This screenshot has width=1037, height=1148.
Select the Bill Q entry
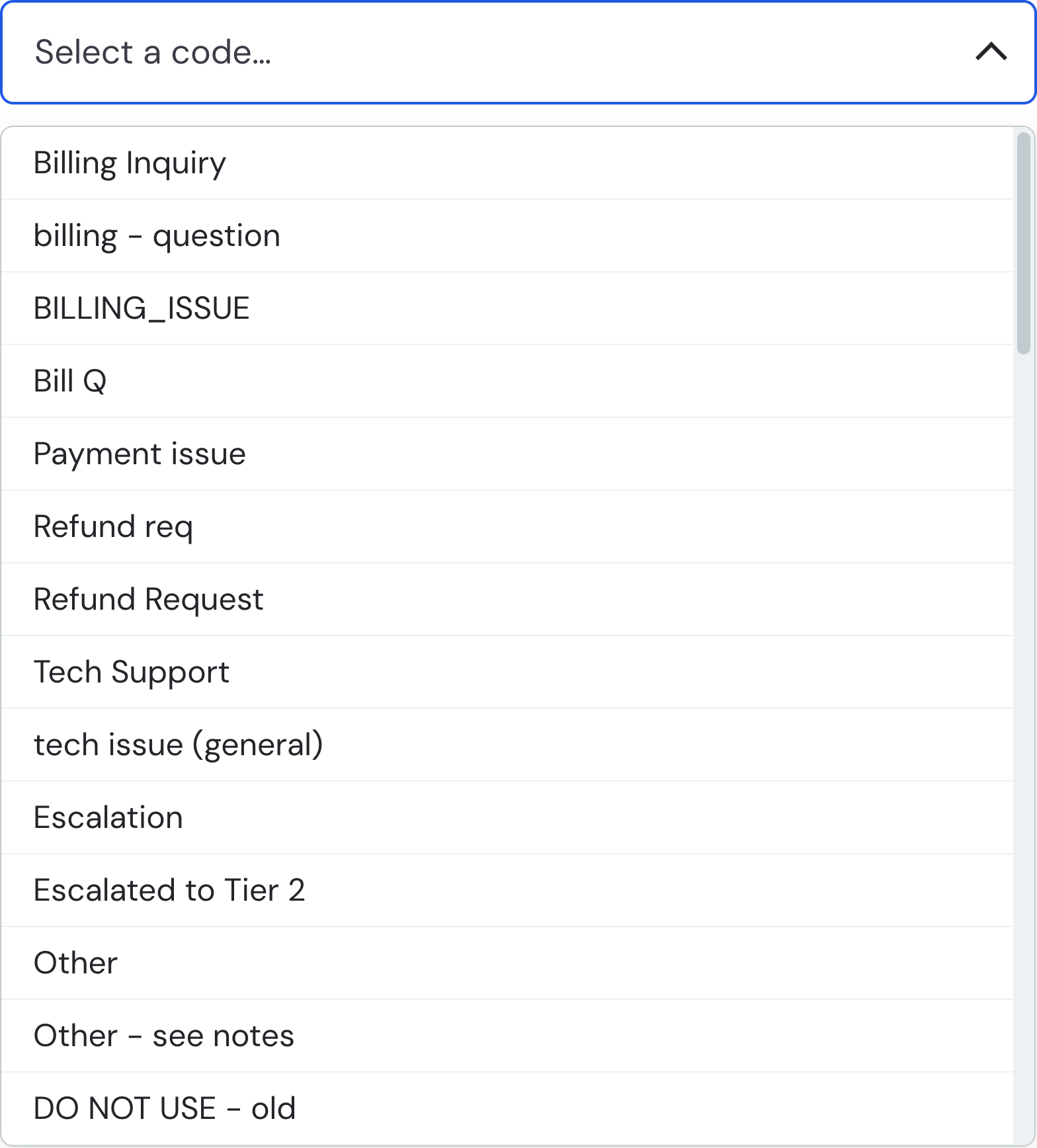click(507, 381)
